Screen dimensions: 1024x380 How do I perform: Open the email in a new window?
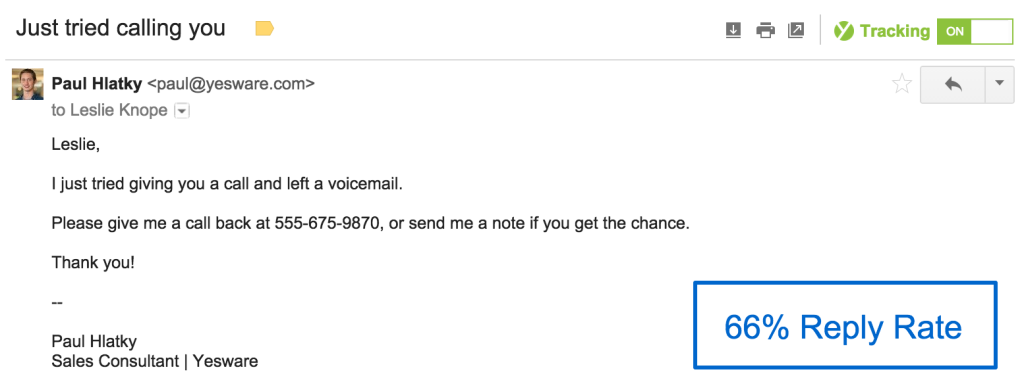click(x=795, y=30)
